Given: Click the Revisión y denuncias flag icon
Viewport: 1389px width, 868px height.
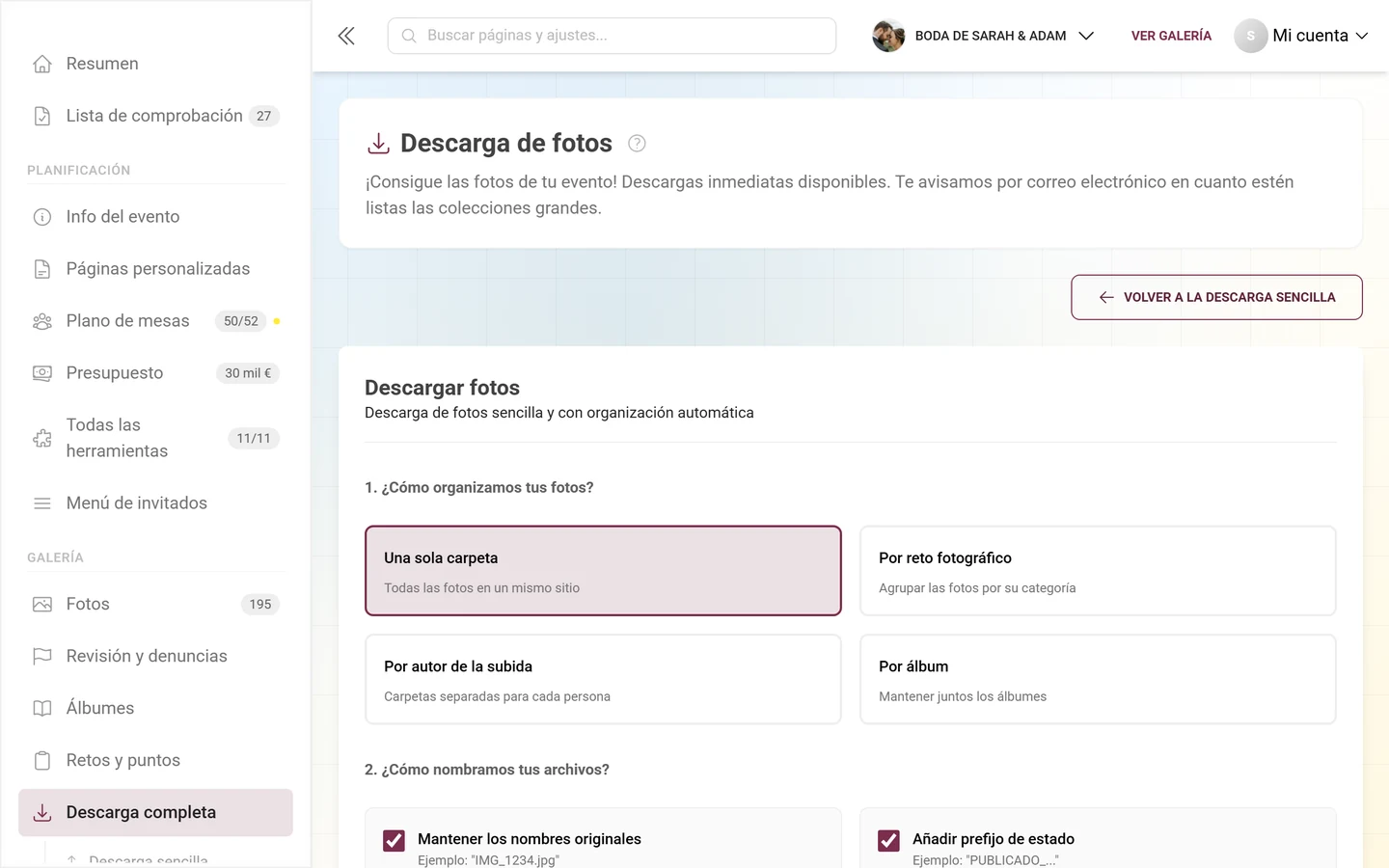Looking at the screenshot, I should point(42,656).
